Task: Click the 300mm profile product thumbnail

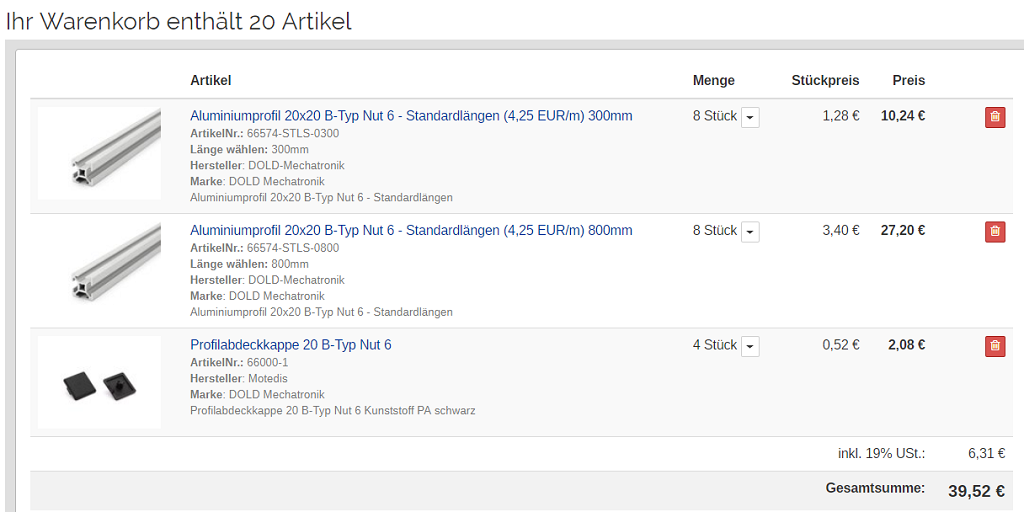Action: pos(100,153)
